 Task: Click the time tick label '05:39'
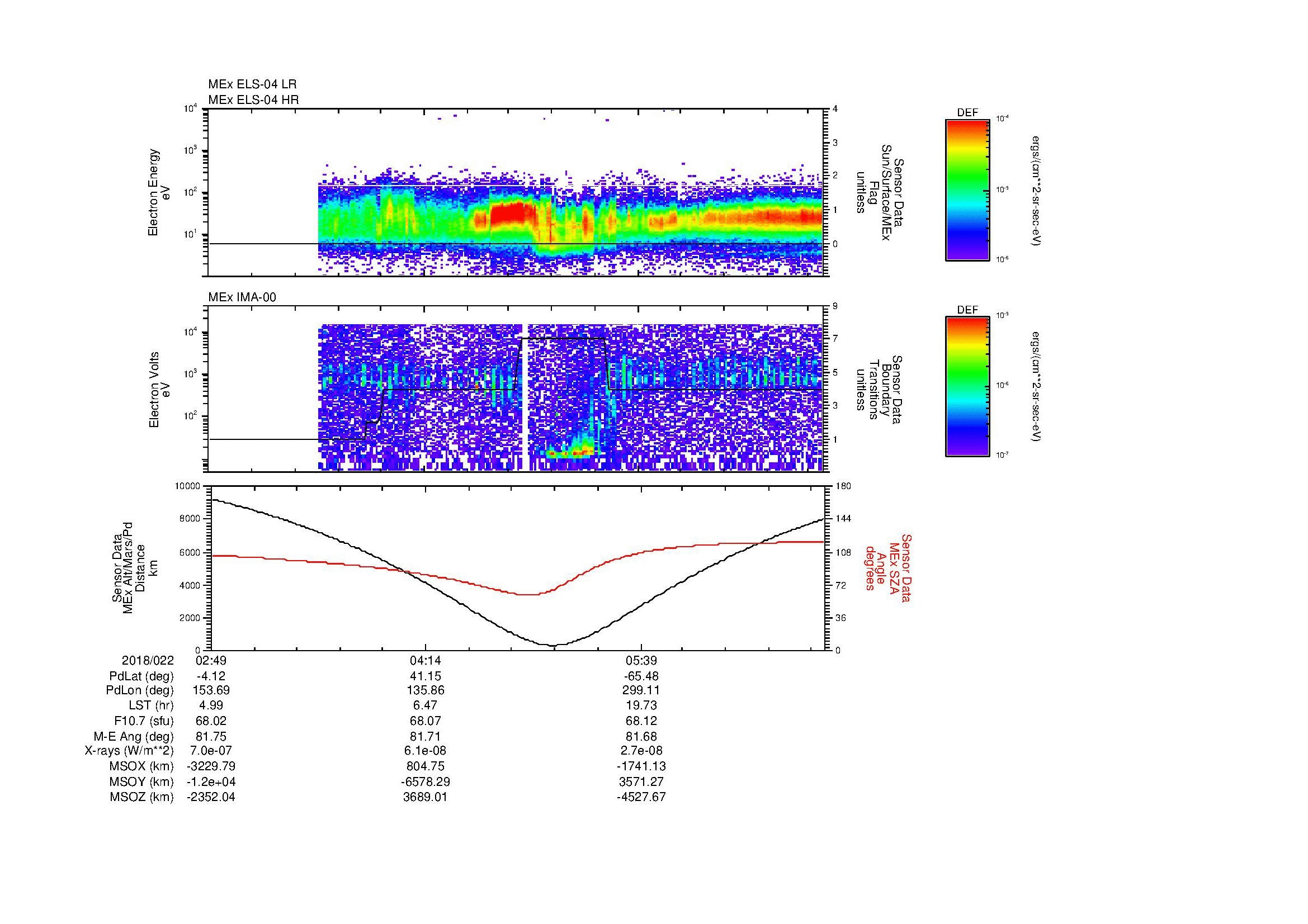point(641,660)
